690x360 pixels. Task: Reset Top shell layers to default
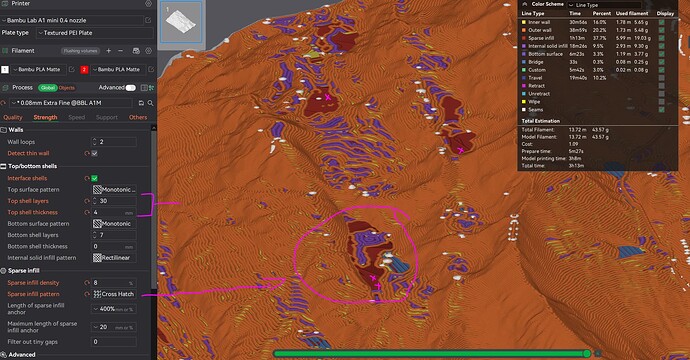[x=87, y=201]
